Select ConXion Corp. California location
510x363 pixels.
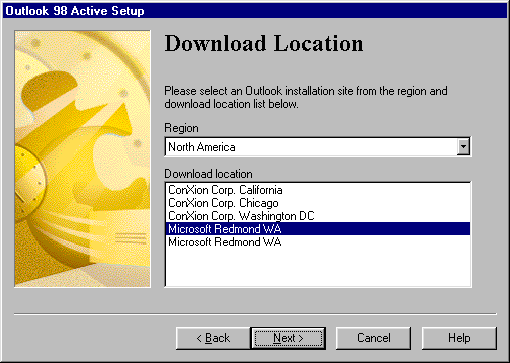[318, 190]
